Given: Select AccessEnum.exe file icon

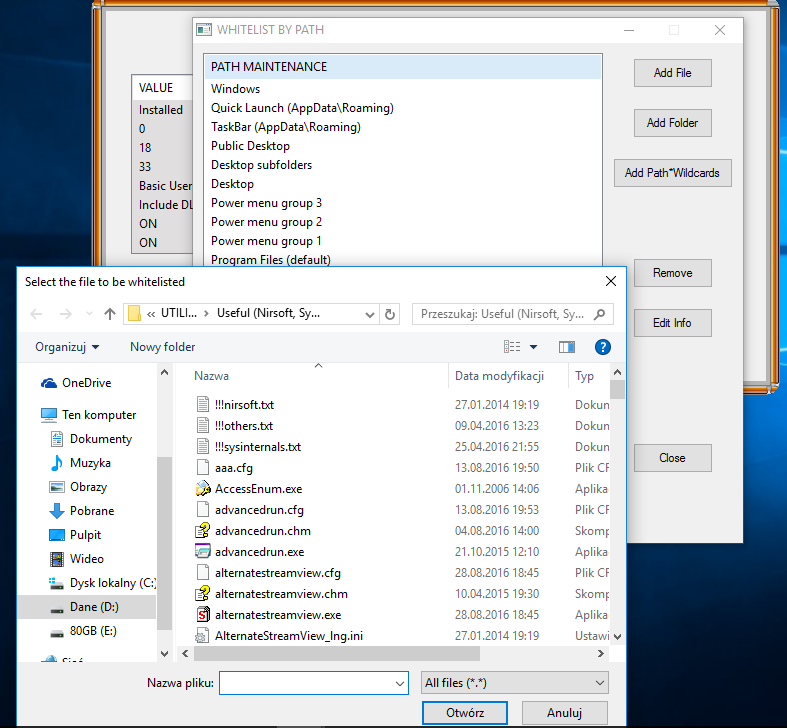Looking at the screenshot, I should pyautogui.click(x=204, y=489).
